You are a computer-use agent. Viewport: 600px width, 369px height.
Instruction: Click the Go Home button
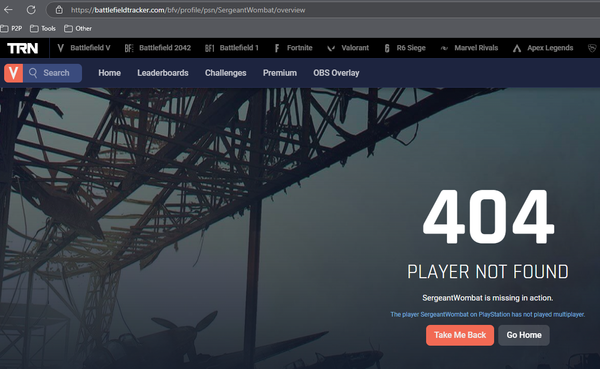pos(524,335)
